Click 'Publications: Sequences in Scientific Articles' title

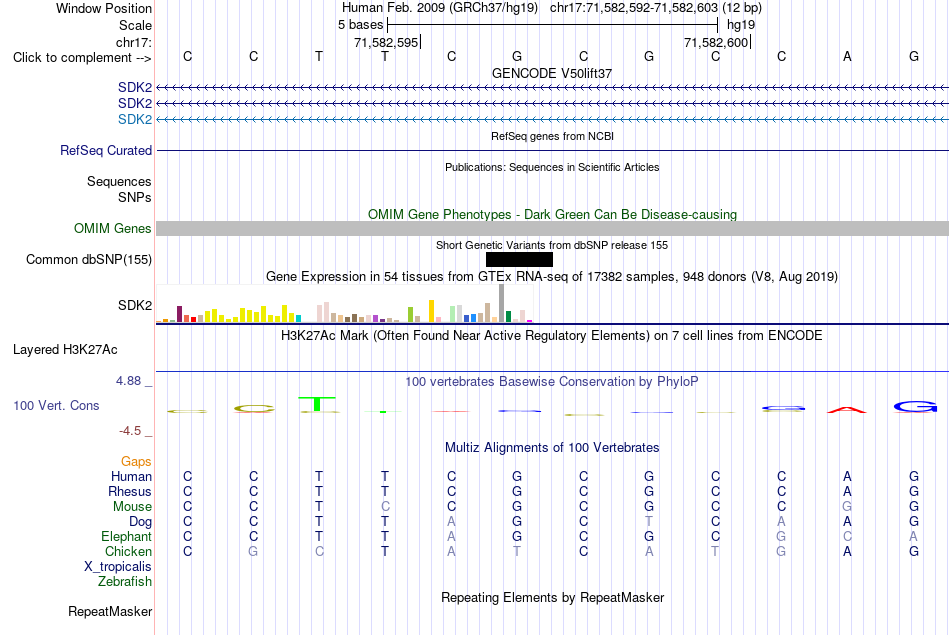[x=552, y=167]
